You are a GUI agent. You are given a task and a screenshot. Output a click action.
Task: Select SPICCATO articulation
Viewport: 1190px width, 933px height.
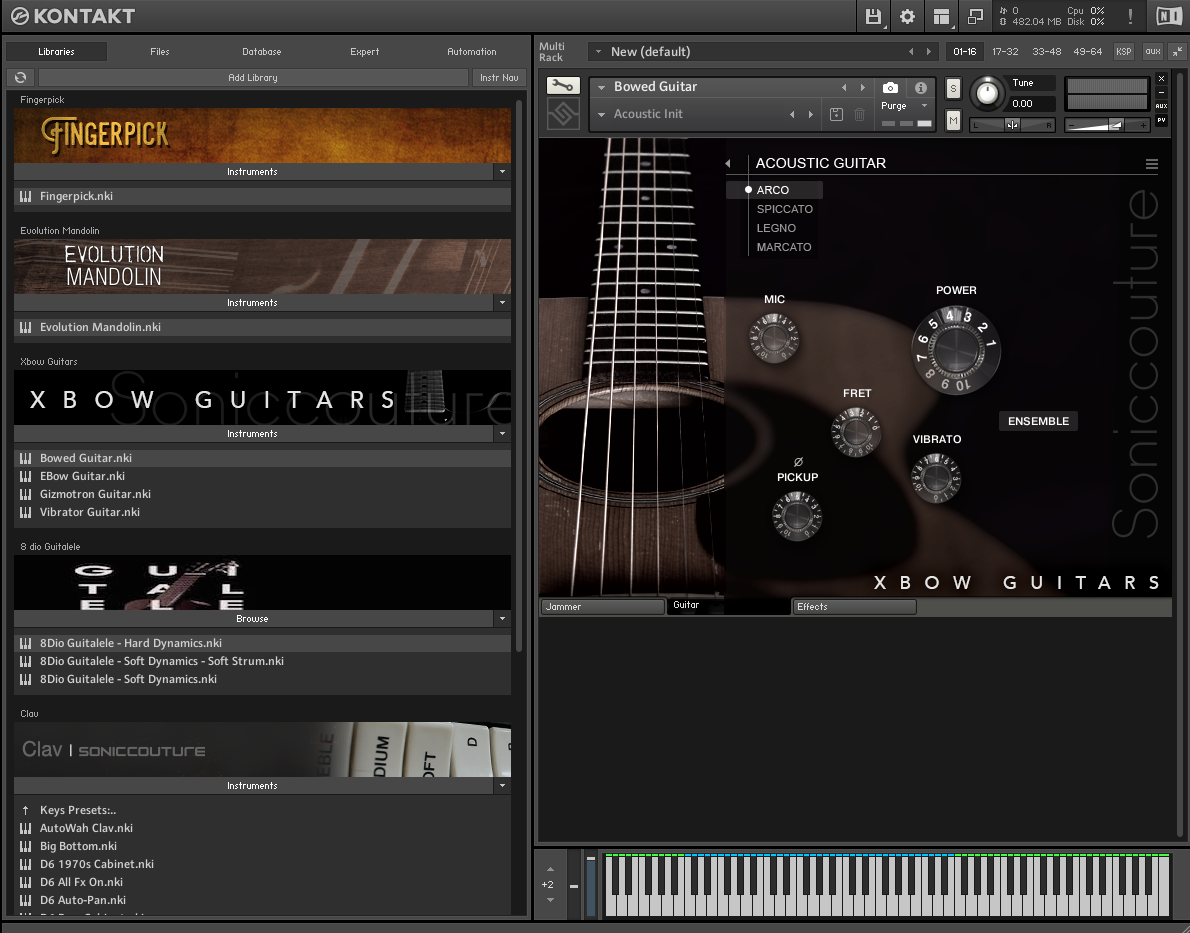point(785,209)
